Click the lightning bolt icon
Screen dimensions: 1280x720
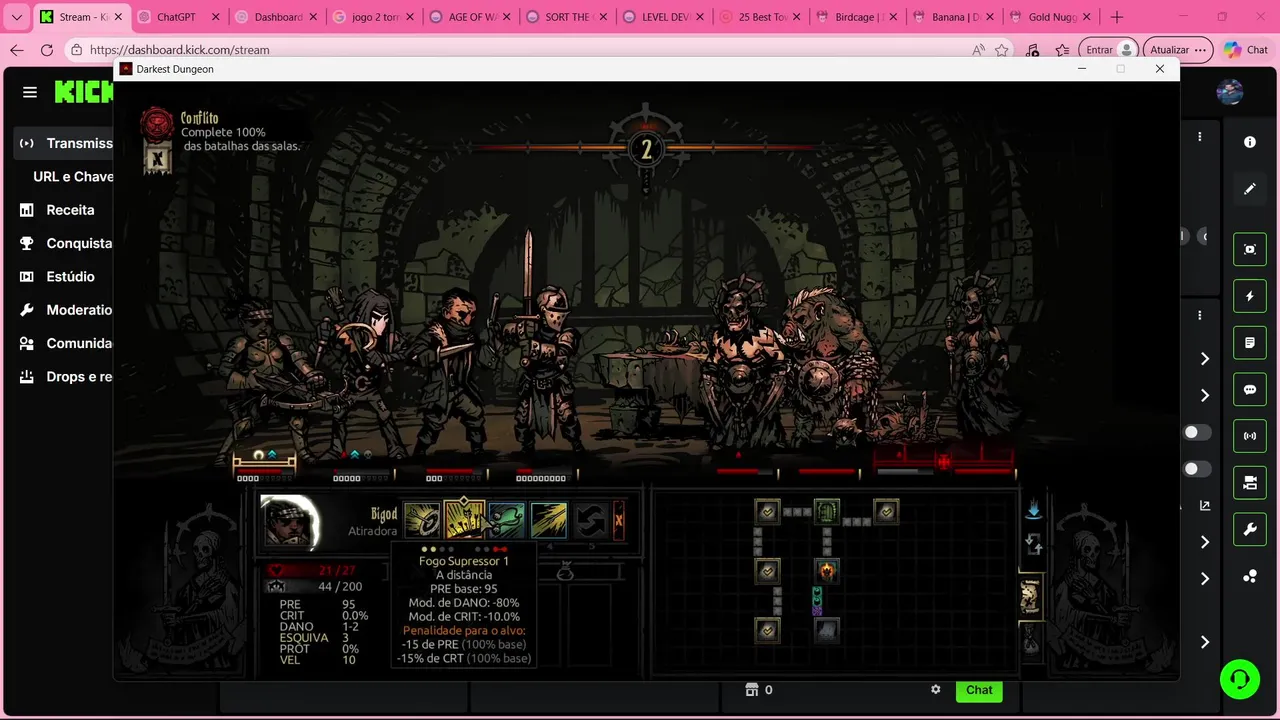tap(1250, 296)
